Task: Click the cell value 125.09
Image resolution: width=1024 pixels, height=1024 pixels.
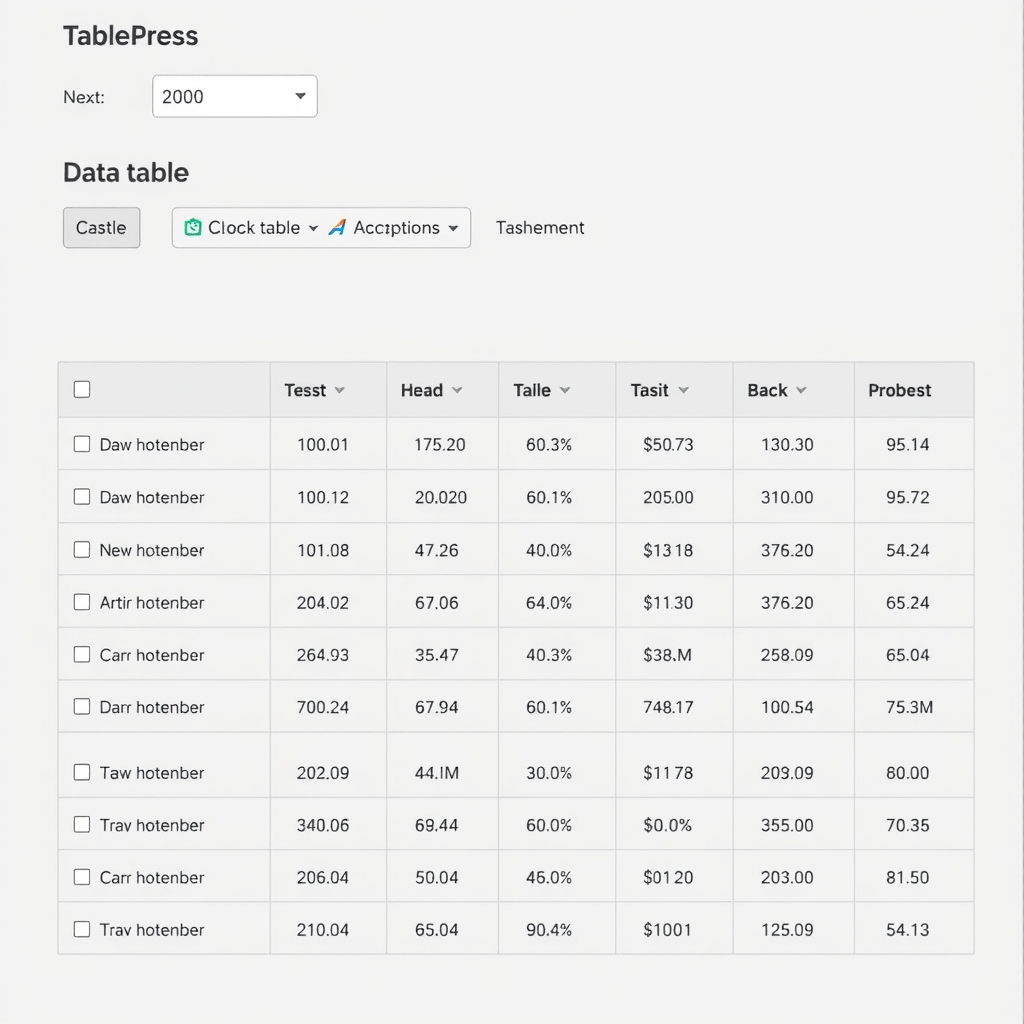Action: click(787, 929)
